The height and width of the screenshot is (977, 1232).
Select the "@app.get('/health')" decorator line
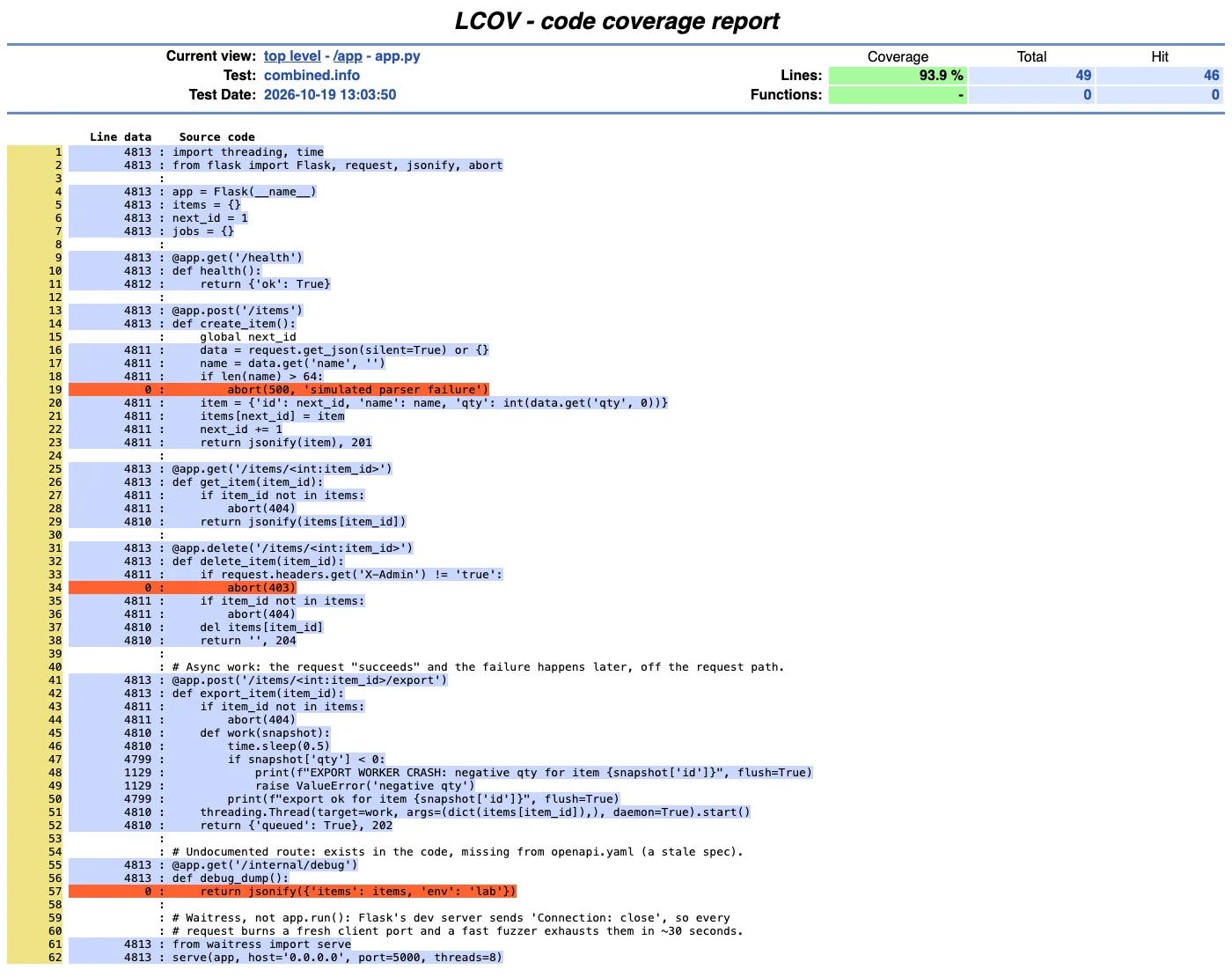tap(238, 258)
